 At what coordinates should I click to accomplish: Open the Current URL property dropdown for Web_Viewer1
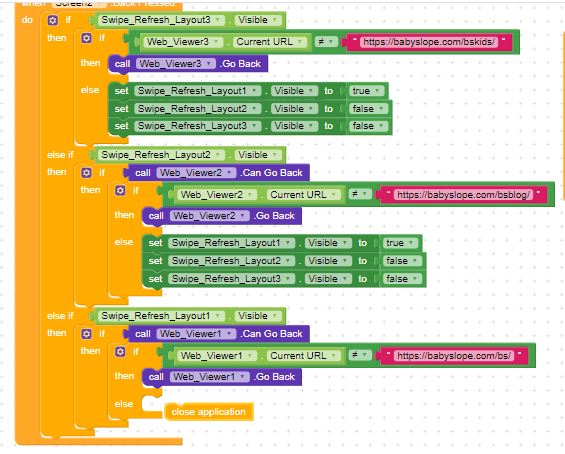303,356
